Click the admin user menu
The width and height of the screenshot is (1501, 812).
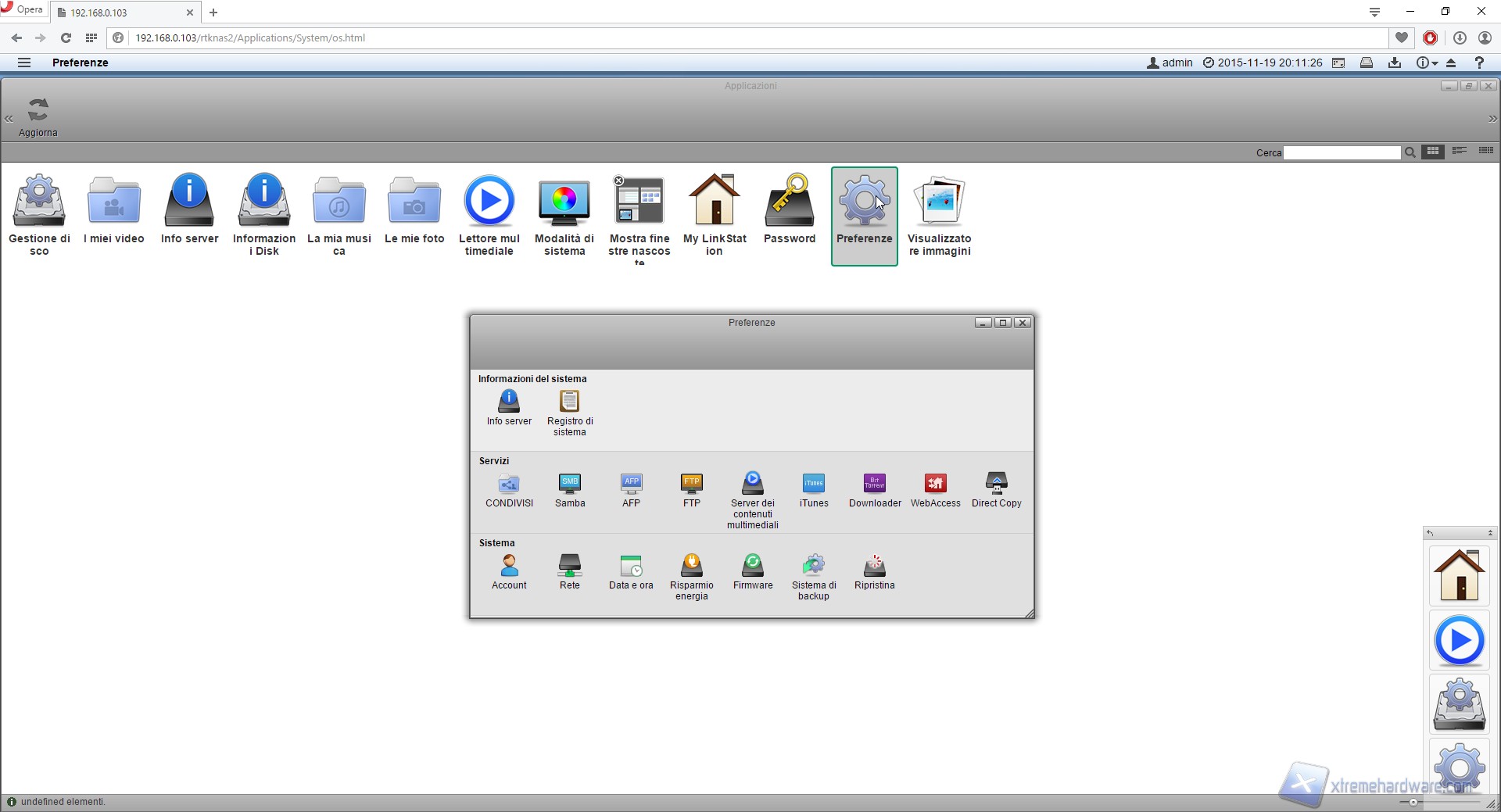point(1170,63)
